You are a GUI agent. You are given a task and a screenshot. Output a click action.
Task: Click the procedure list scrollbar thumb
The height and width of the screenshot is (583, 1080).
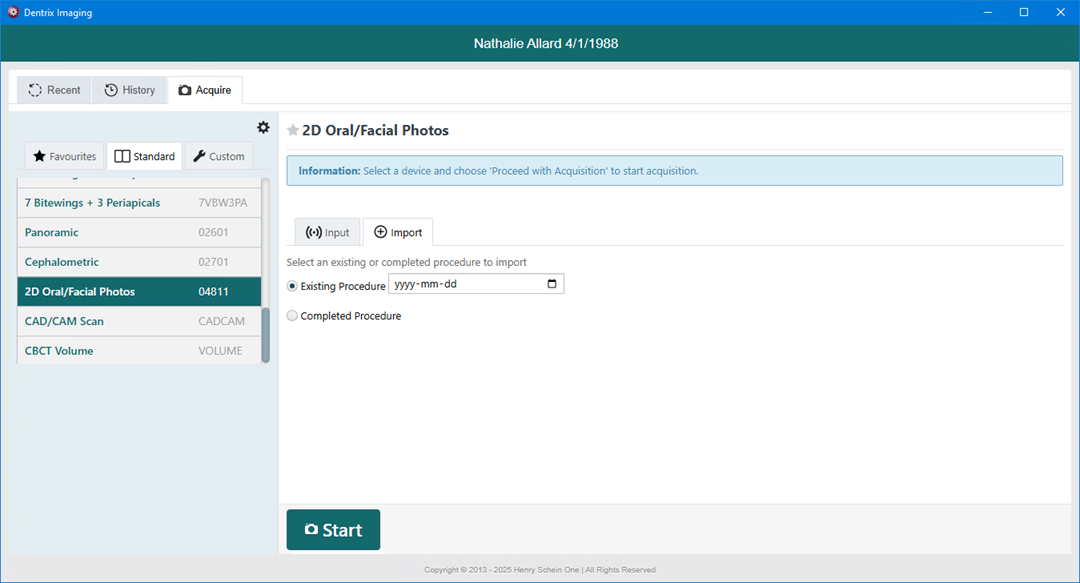266,334
